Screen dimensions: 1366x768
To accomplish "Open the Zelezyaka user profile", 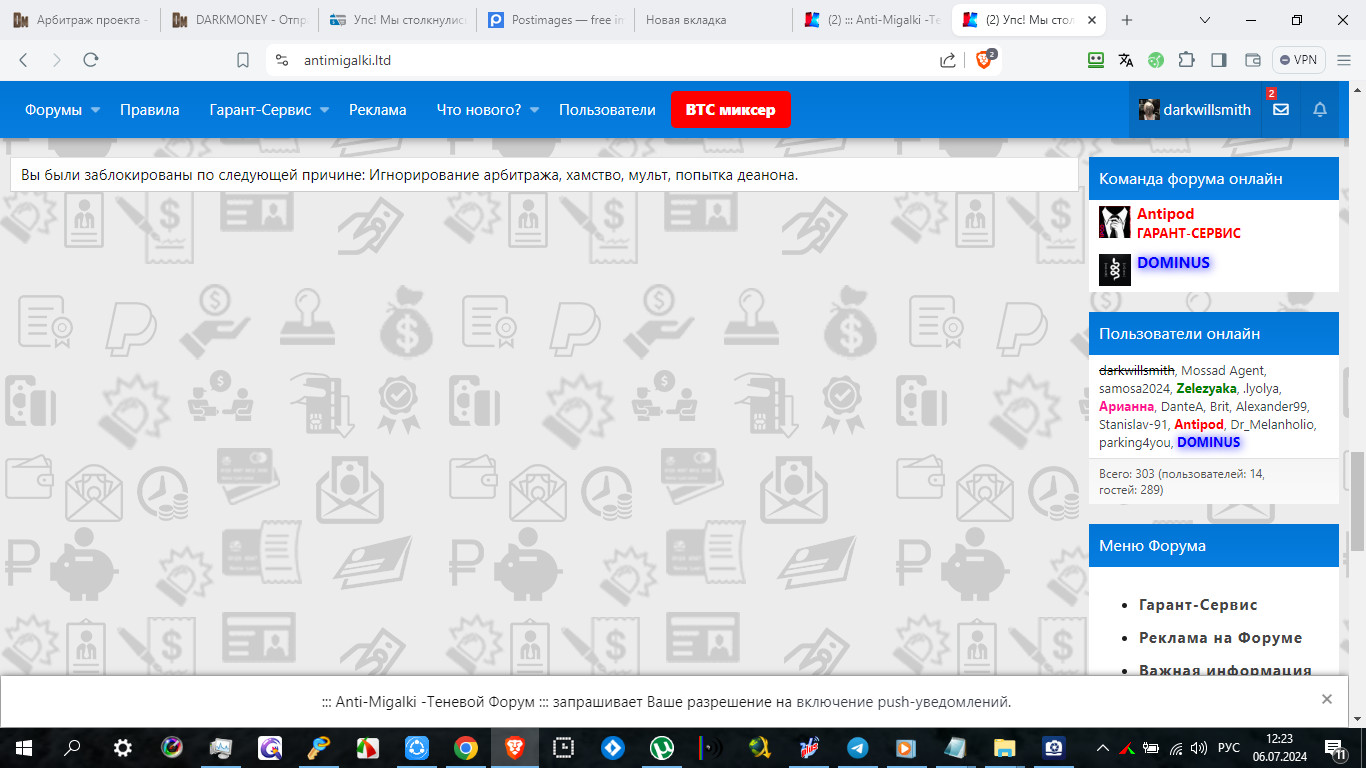I will [x=1206, y=388].
